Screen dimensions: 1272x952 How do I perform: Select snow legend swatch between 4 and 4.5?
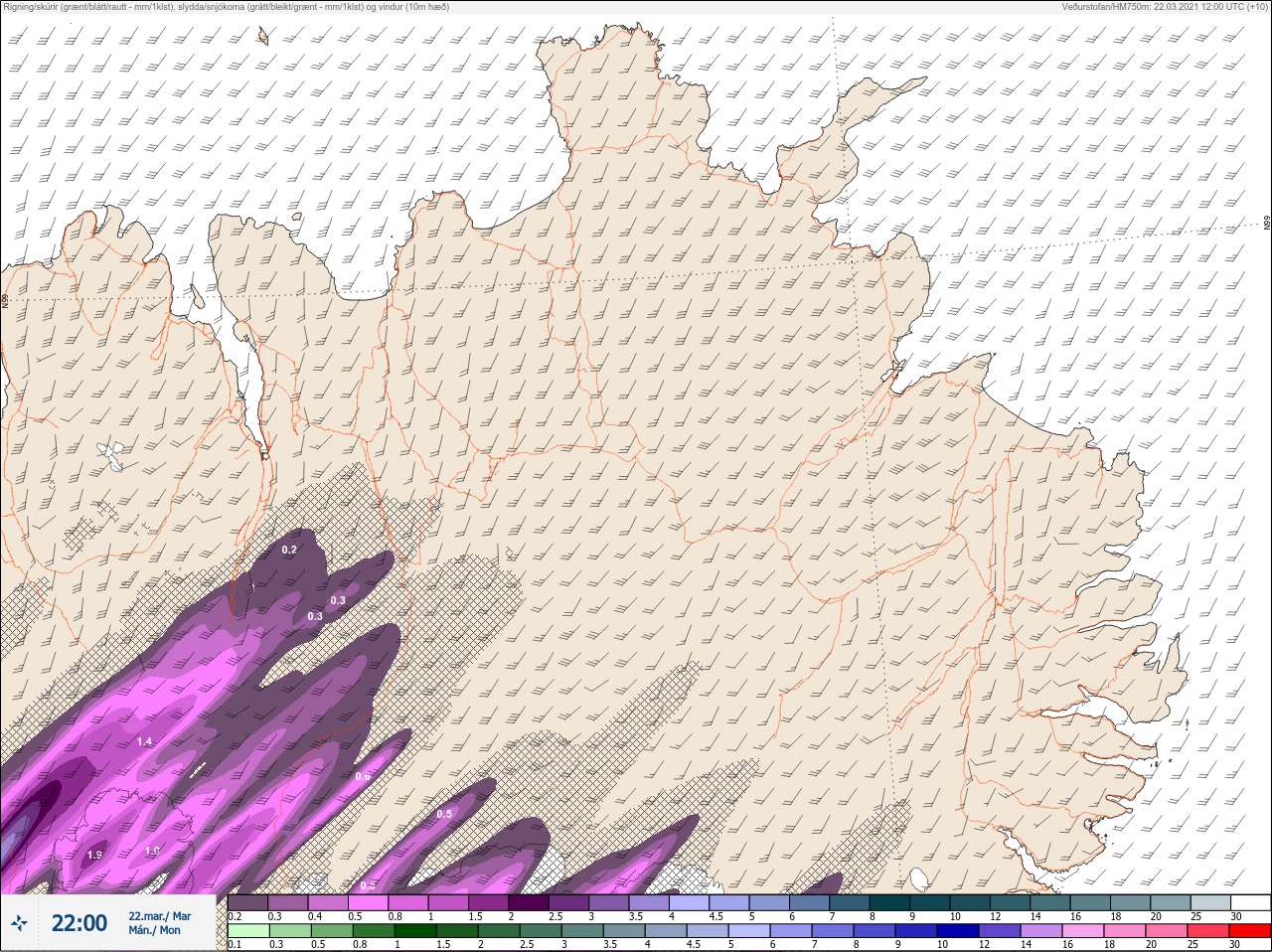689,902
